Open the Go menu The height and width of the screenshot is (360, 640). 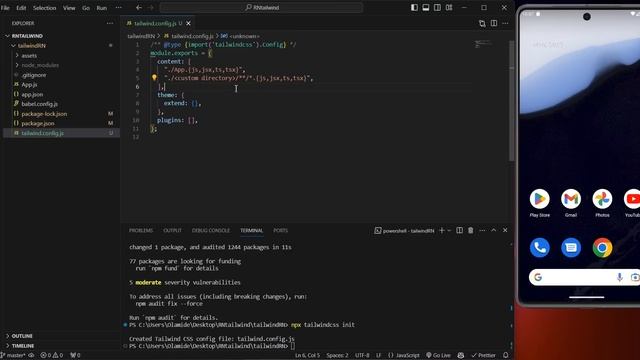(86, 8)
